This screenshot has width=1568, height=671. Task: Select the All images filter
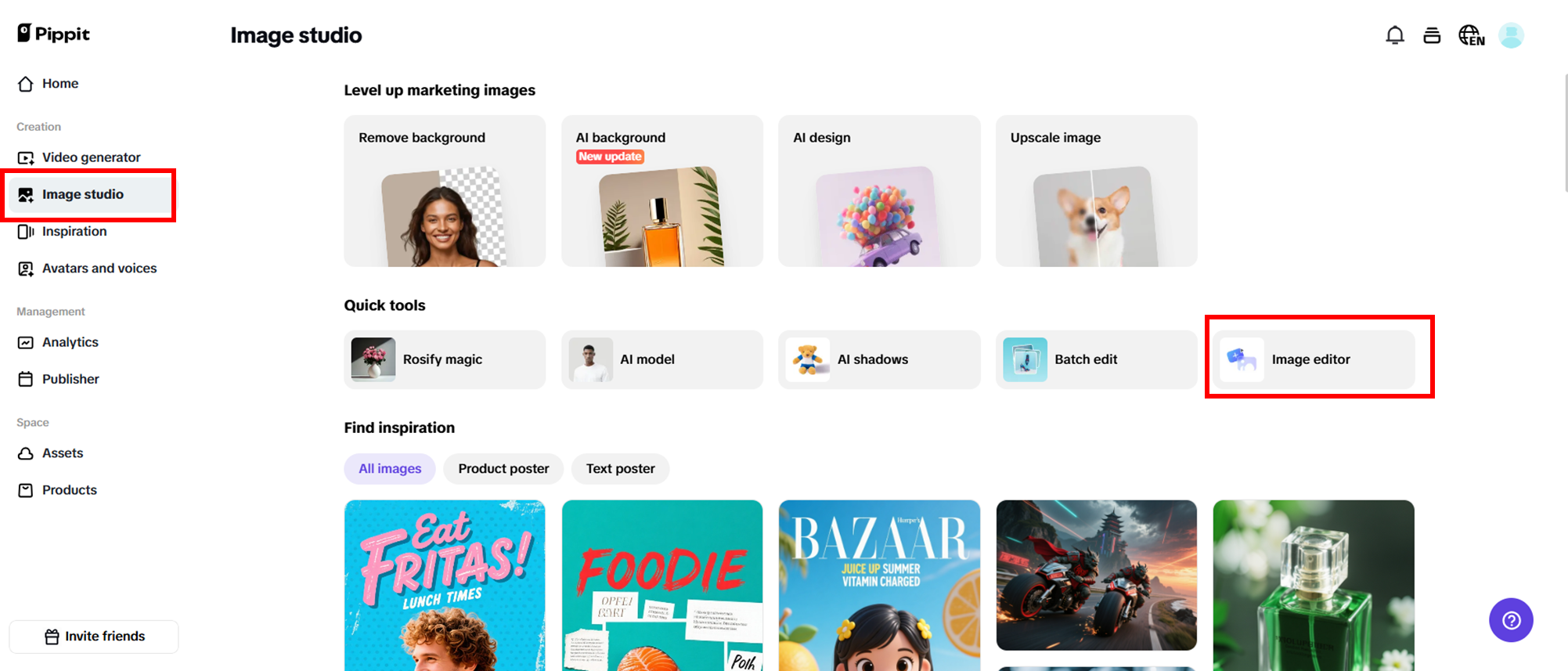[390, 468]
